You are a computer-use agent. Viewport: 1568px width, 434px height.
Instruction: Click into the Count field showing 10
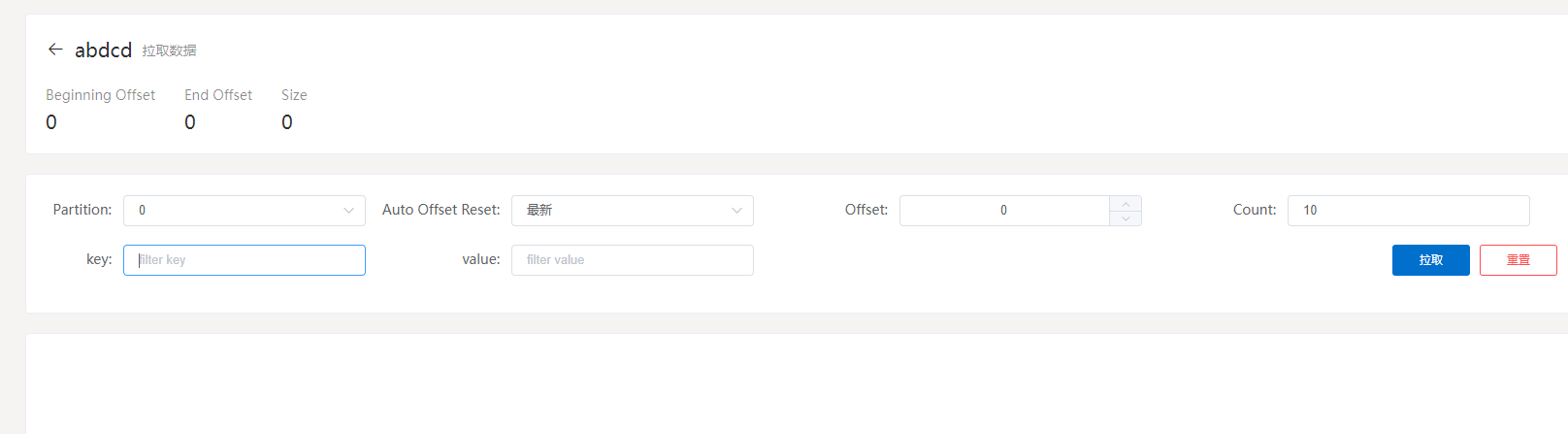pos(1409,211)
